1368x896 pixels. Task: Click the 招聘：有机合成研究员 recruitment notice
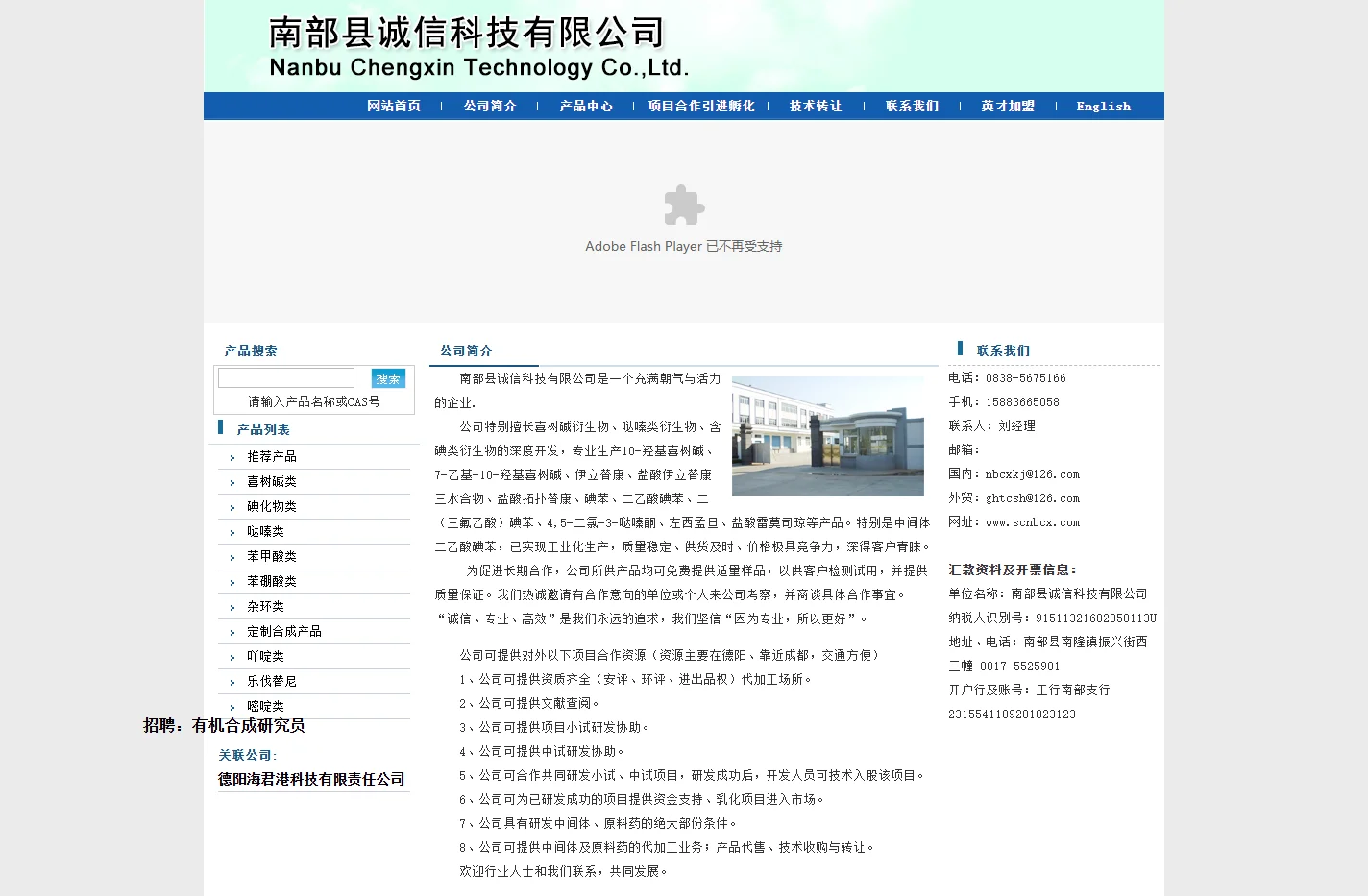(224, 725)
